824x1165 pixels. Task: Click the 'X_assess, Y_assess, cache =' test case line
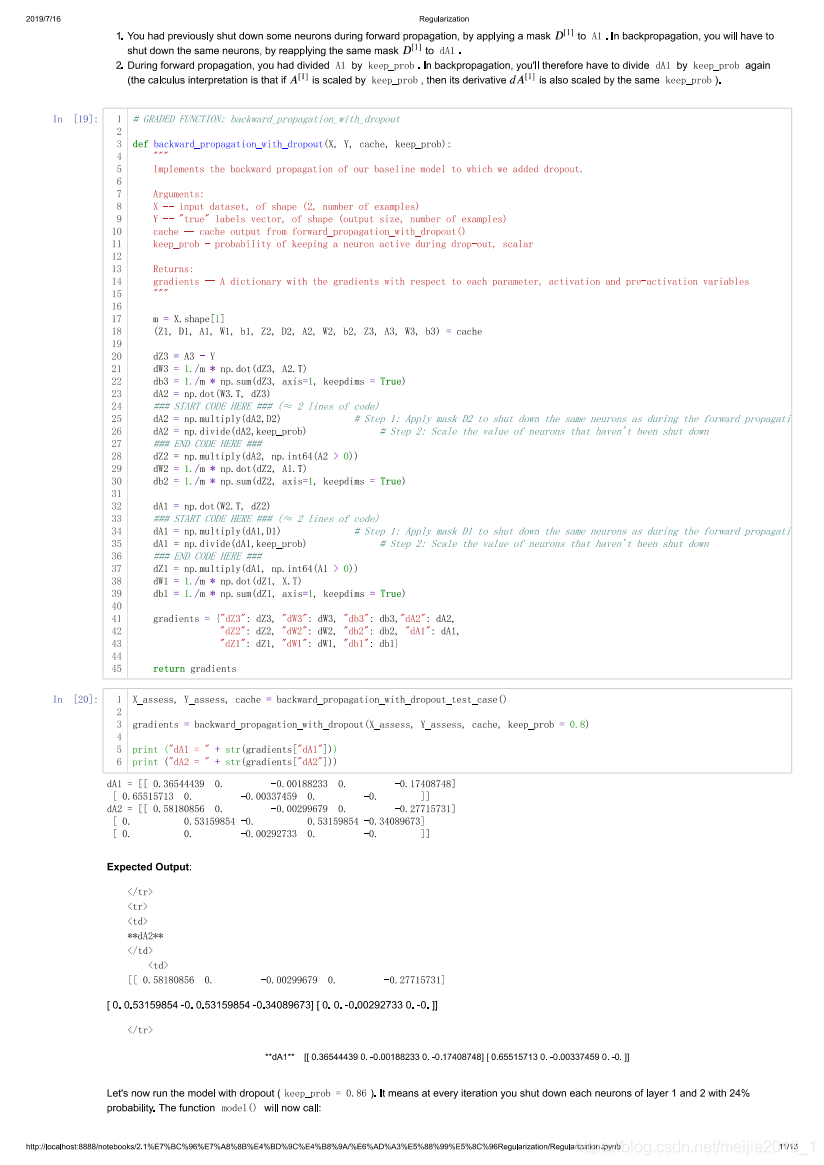point(319,700)
